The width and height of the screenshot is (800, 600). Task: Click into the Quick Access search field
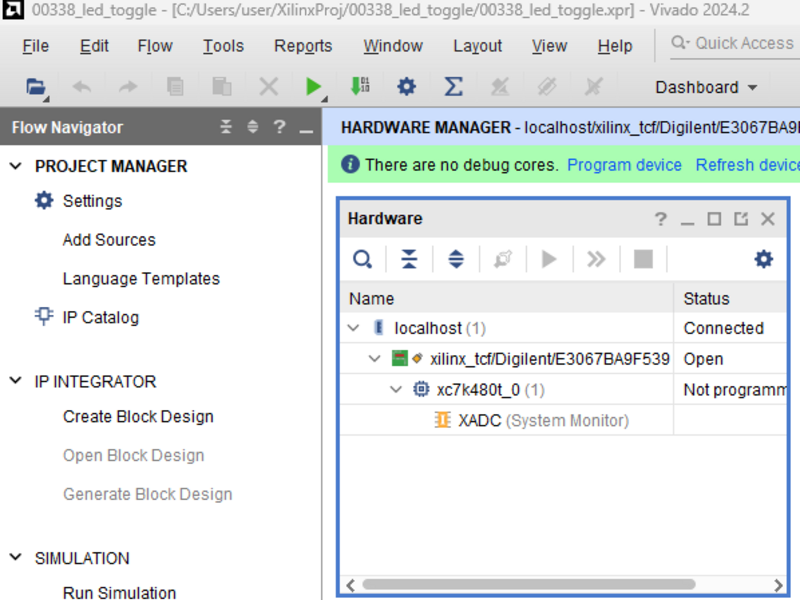[735, 44]
